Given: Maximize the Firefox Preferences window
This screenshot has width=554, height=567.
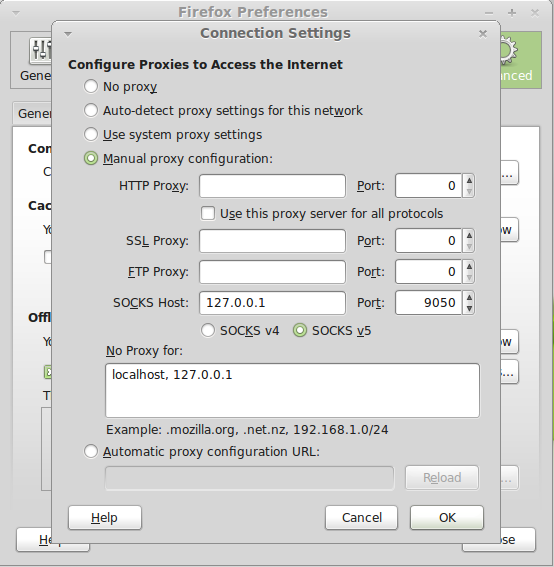Looking at the screenshot, I should click(x=512, y=13).
